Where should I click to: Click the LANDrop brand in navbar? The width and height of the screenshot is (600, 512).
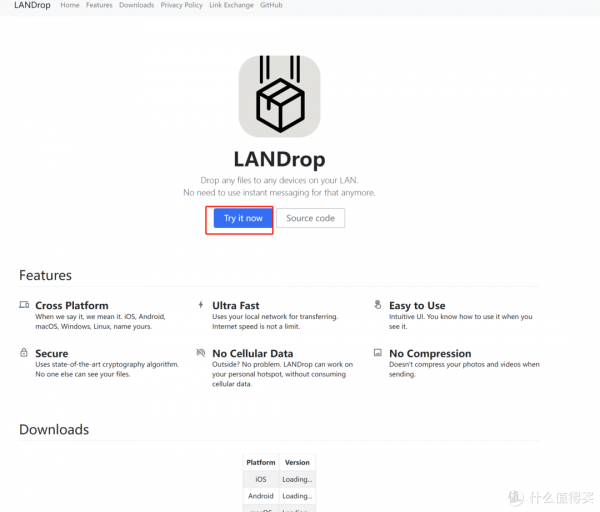click(x=33, y=6)
